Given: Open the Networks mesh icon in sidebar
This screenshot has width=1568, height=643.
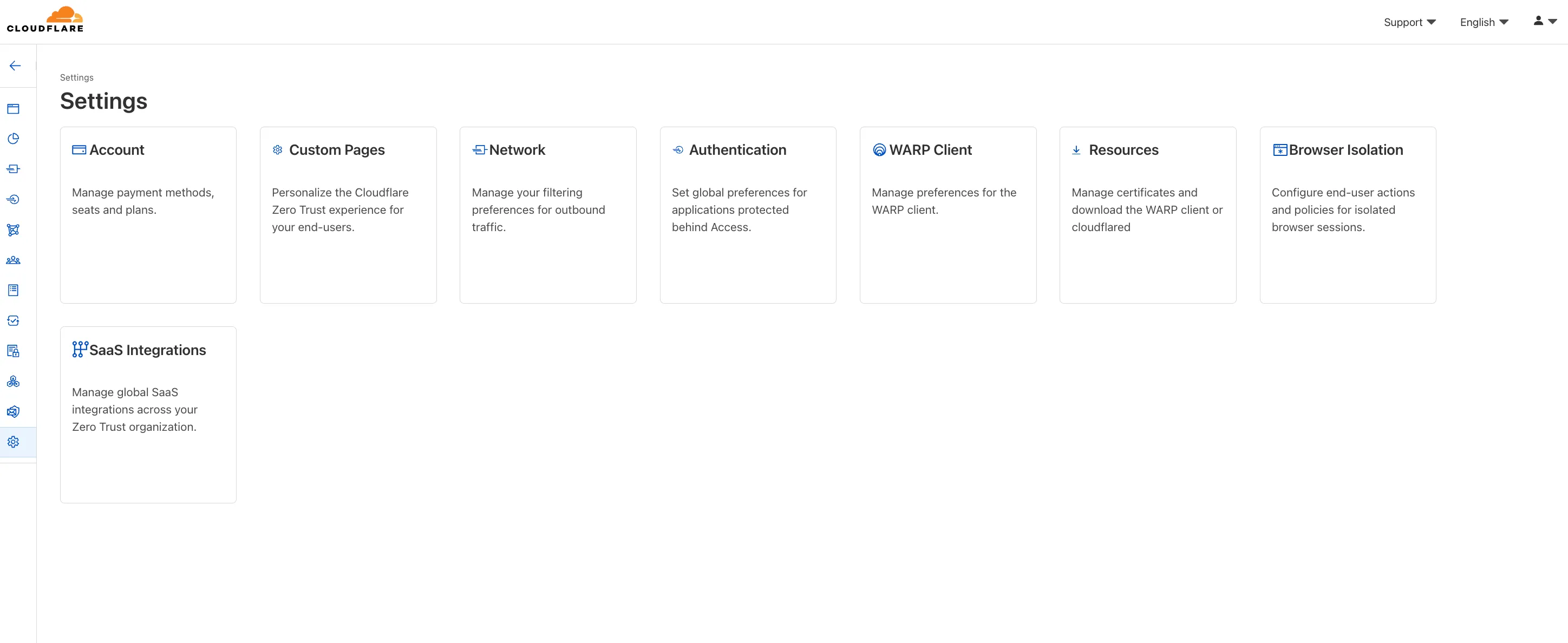Looking at the screenshot, I should pyautogui.click(x=14, y=230).
